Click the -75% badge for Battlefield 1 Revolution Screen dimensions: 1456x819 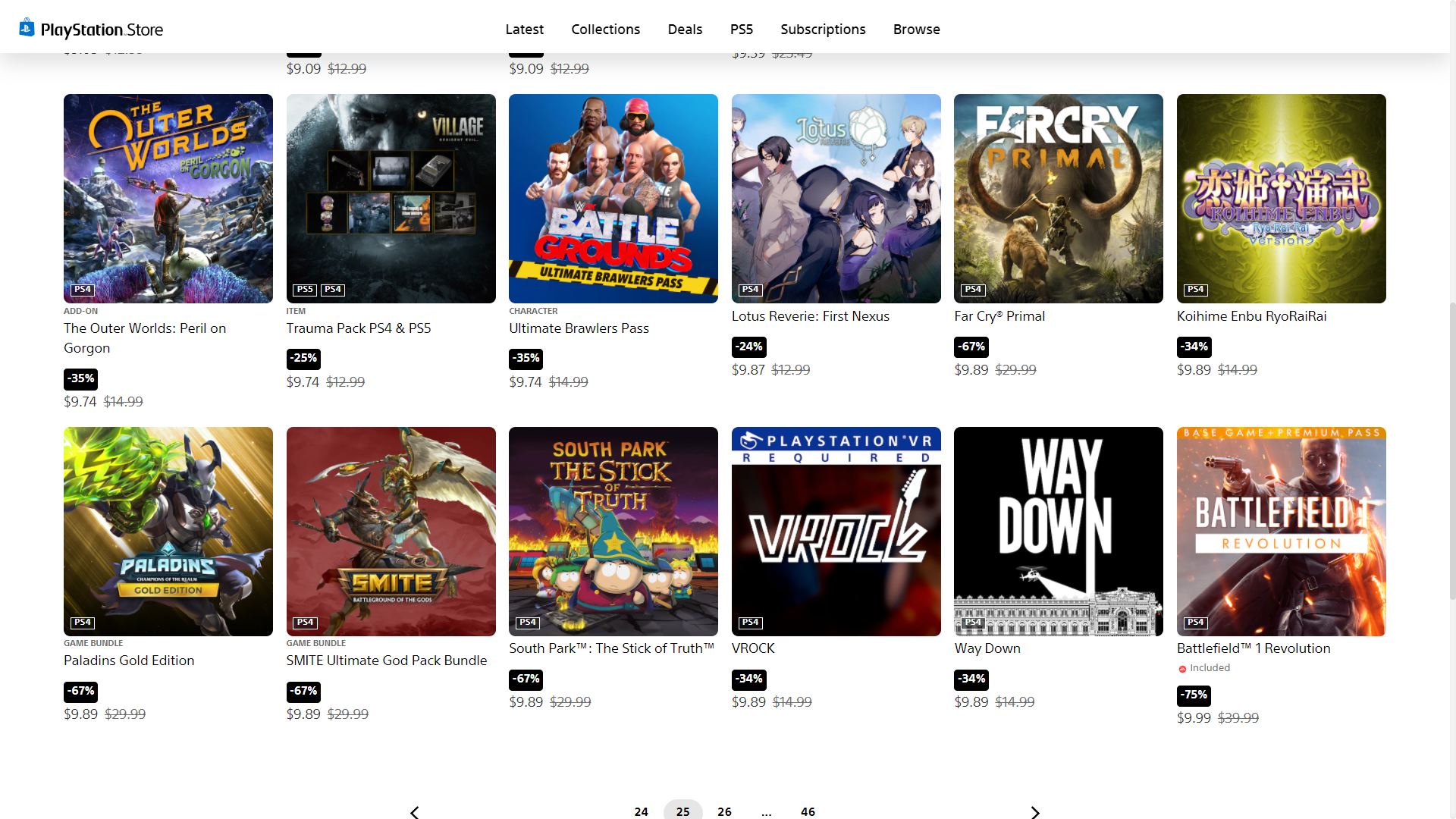tap(1194, 695)
